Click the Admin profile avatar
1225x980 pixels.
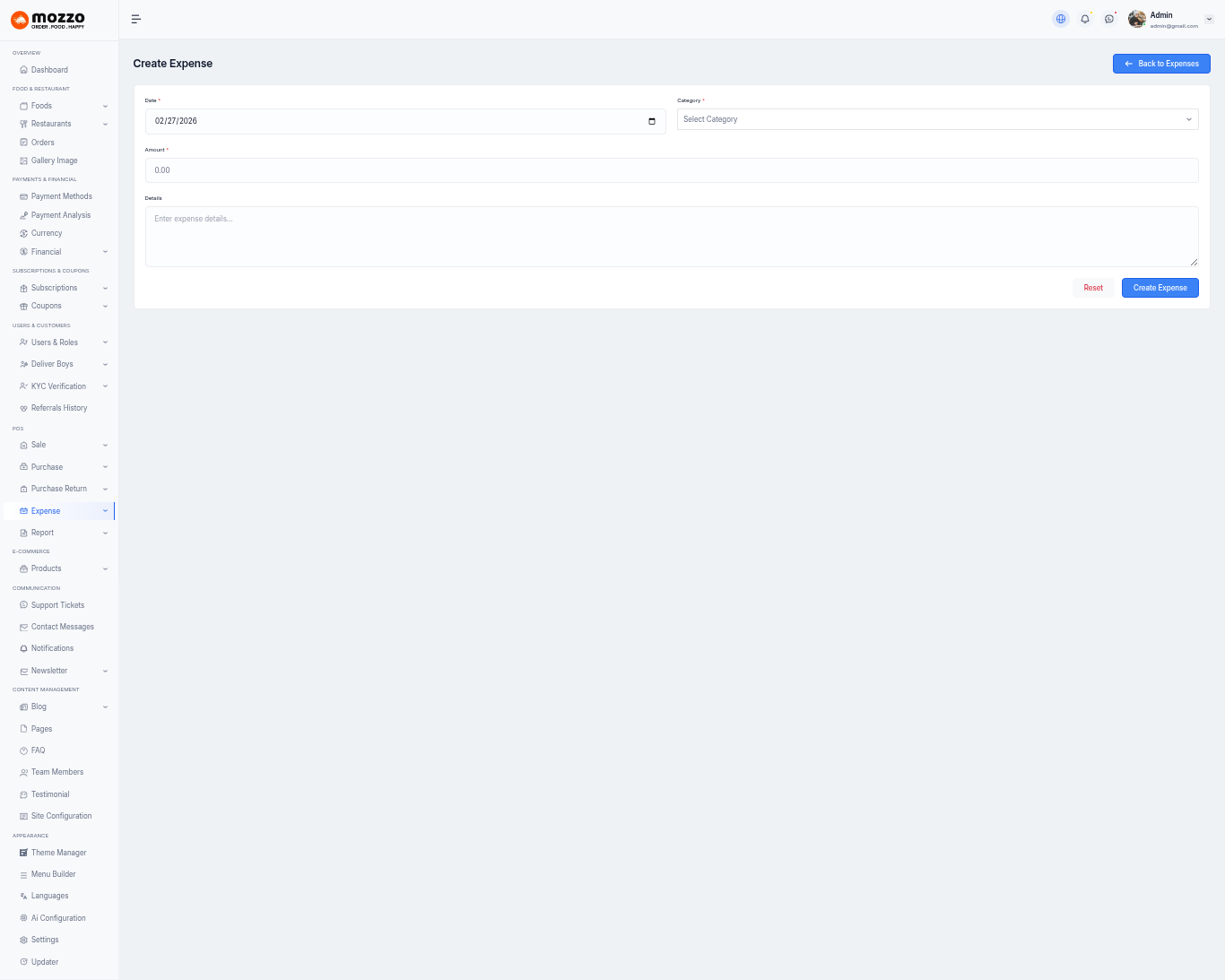[1137, 19]
